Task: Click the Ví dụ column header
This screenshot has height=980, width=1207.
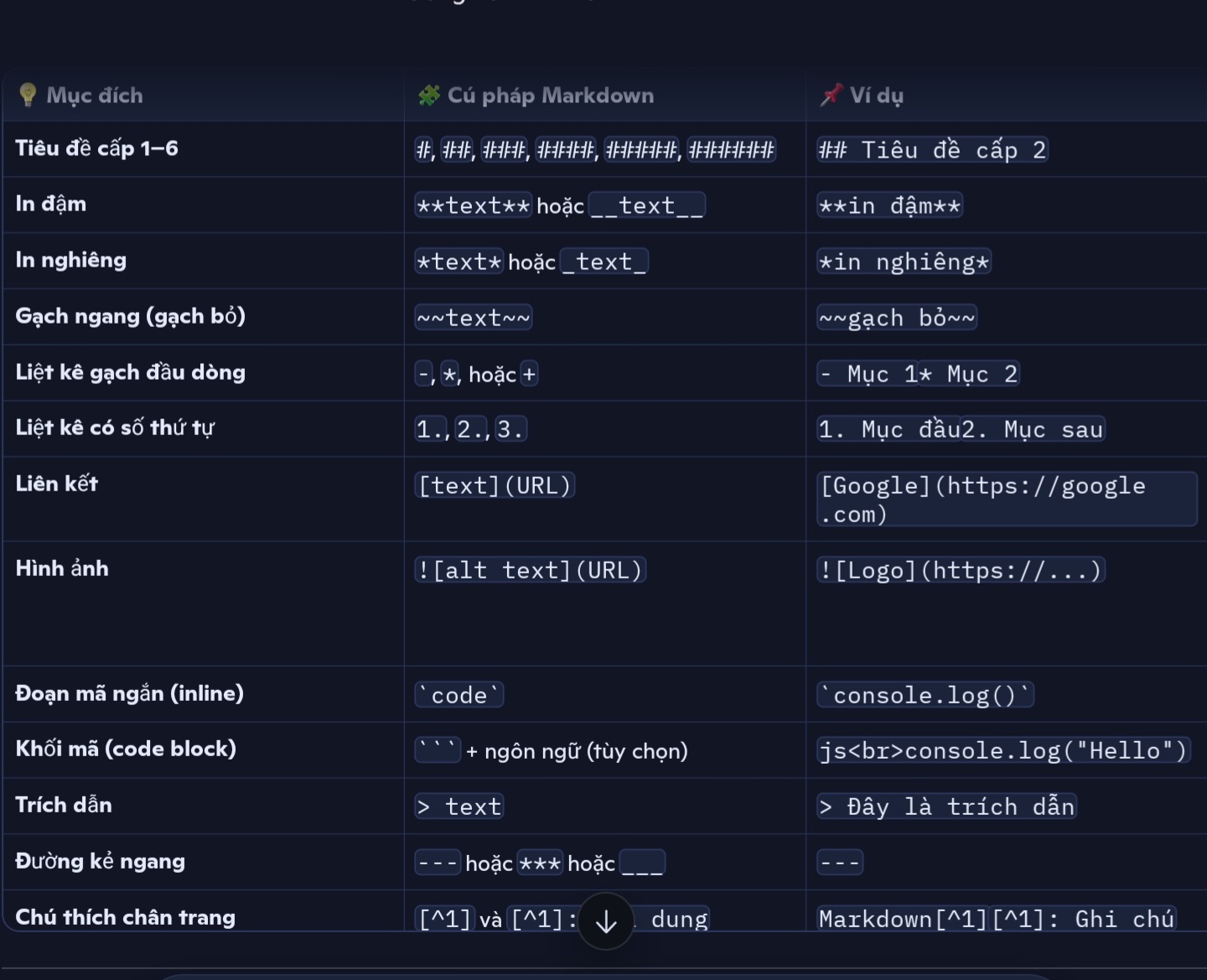Action: 877,95
